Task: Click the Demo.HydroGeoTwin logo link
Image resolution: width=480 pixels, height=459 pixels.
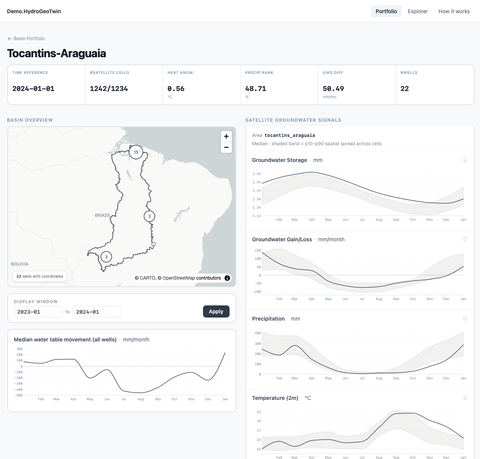Action: tap(34, 11)
